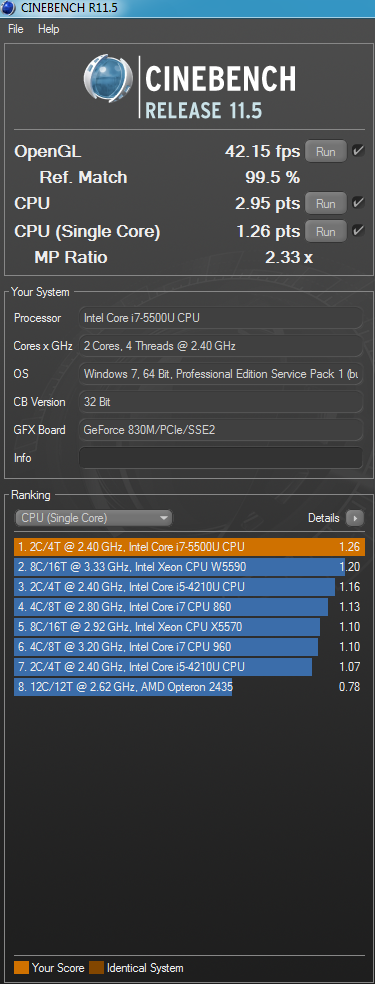Viewport: 375px width, 984px height.
Task: Open the Help menu
Action: [48, 29]
